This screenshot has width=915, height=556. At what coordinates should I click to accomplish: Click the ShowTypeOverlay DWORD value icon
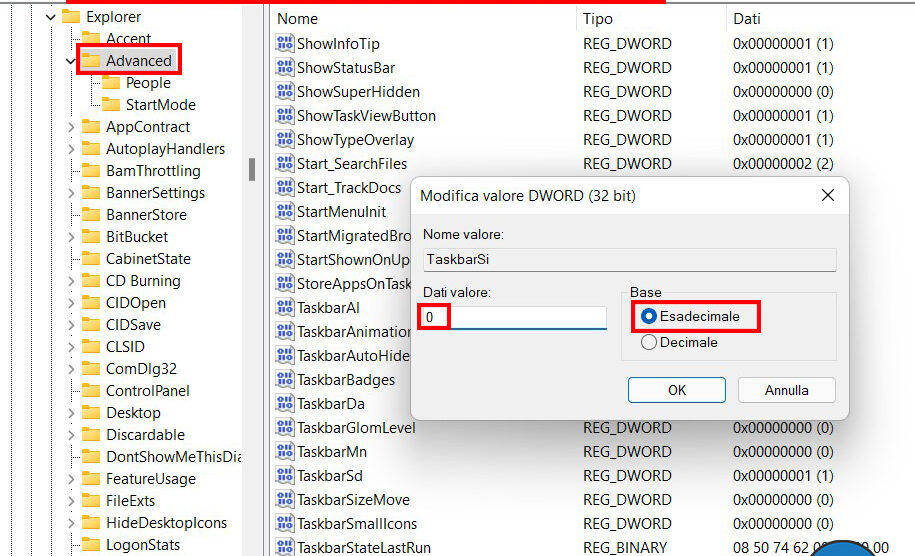click(x=285, y=139)
